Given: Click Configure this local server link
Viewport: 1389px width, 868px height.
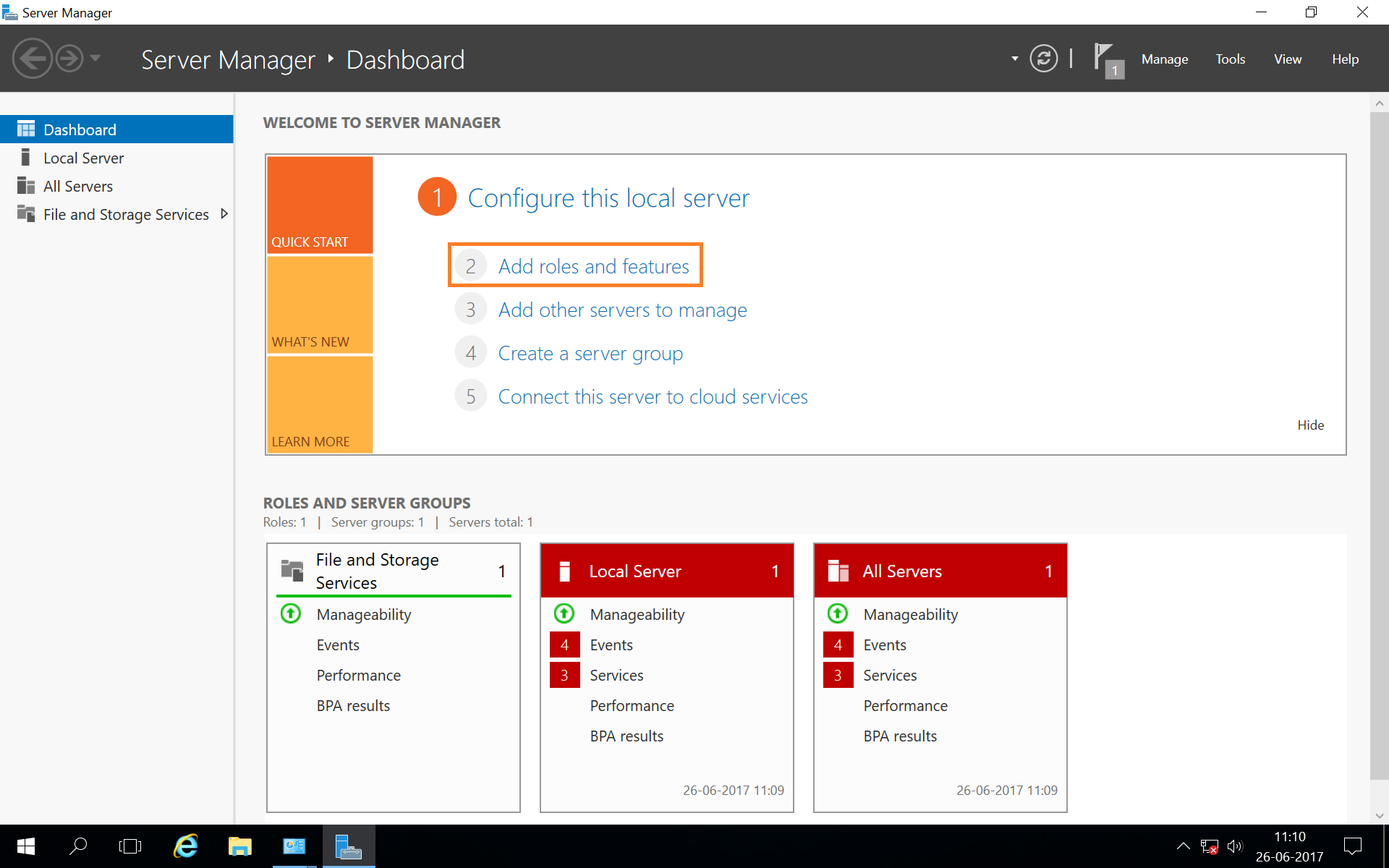Looking at the screenshot, I should [x=608, y=197].
